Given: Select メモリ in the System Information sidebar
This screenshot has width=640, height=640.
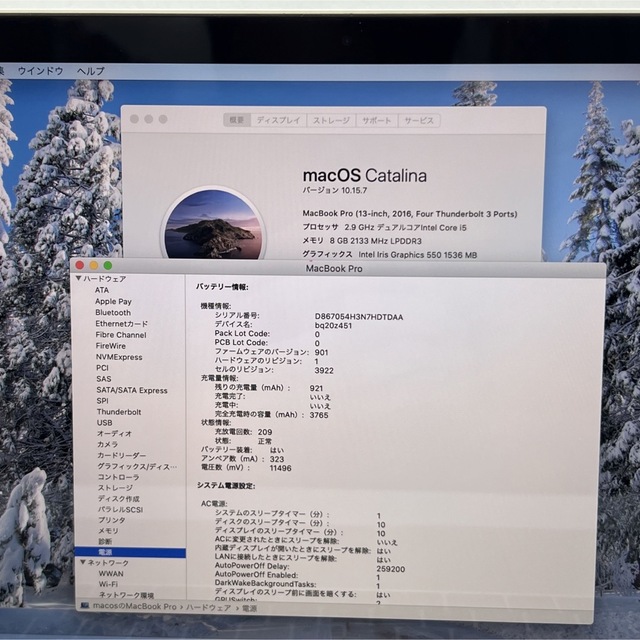Looking at the screenshot, I should pos(108,531).
